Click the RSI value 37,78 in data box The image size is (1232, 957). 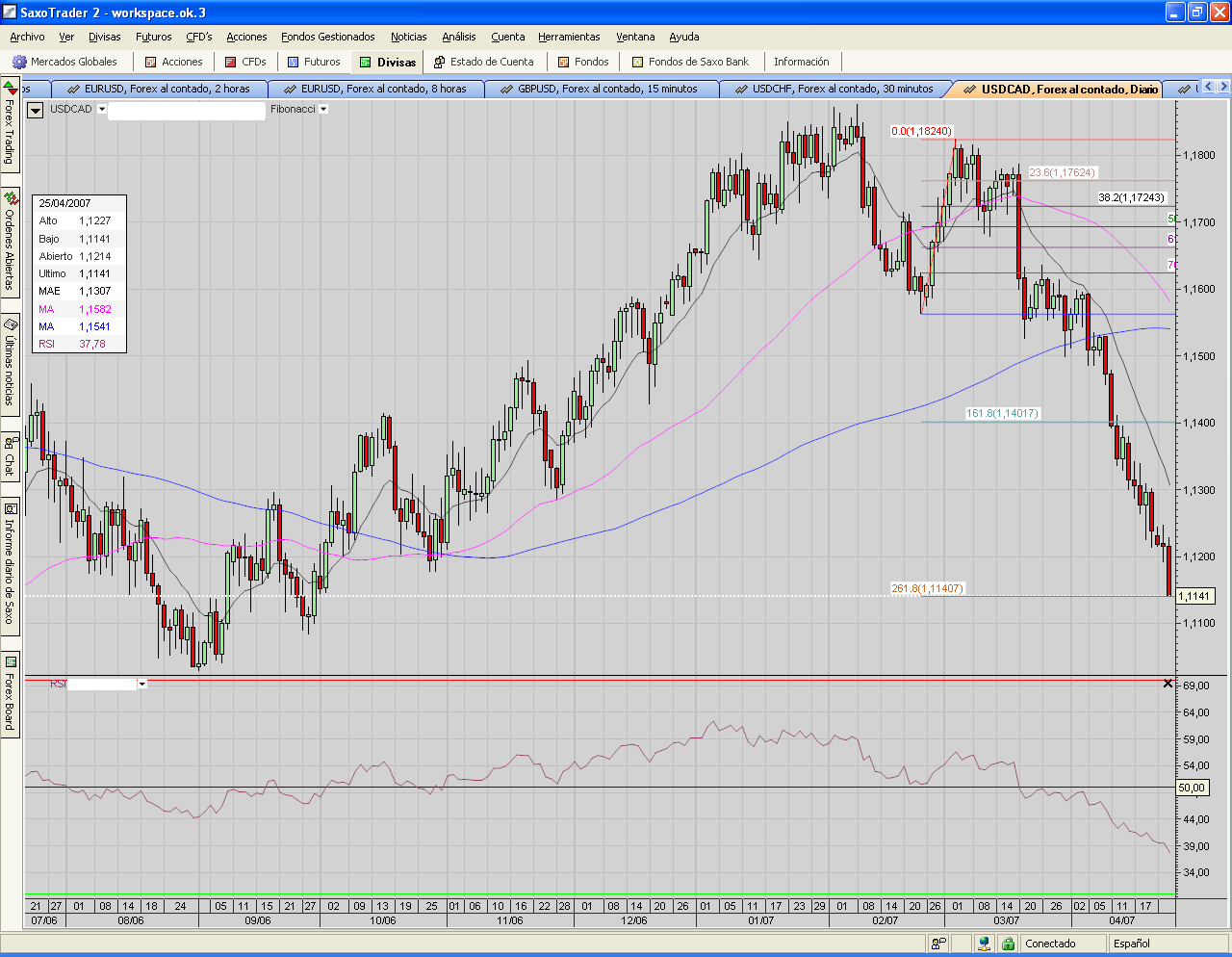click(92, 344)
